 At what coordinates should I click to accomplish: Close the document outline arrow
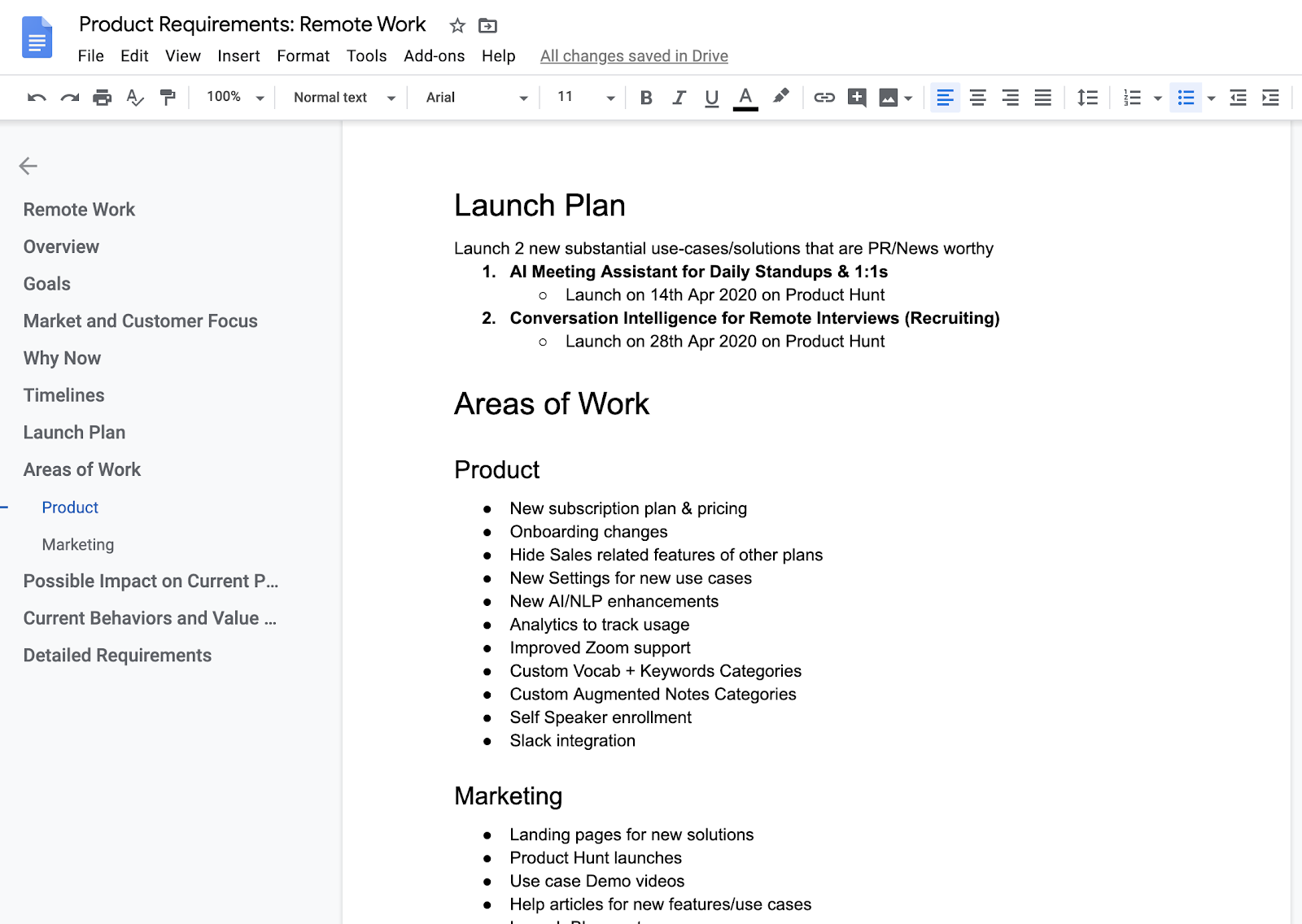(x=28, y=166)
